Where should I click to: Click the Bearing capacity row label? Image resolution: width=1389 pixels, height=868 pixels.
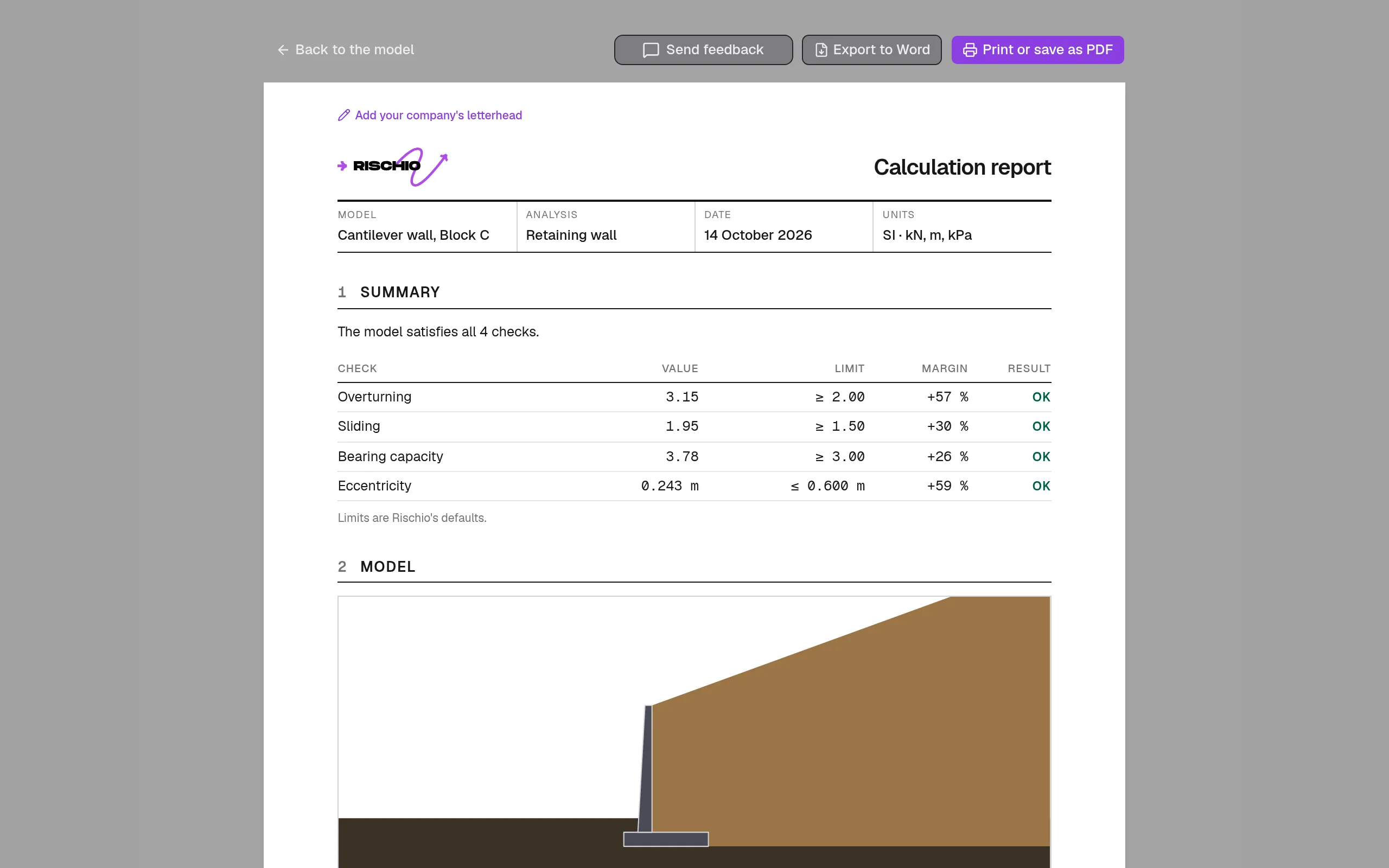point(390,457)
